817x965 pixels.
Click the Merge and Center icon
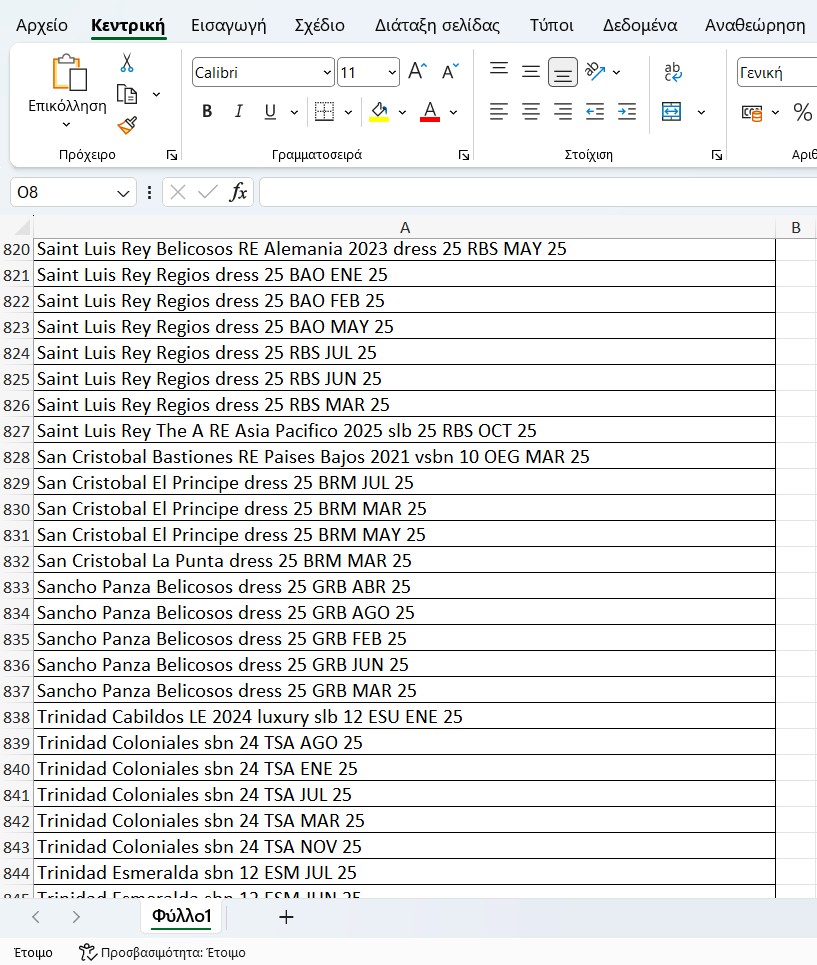point(671,111)
